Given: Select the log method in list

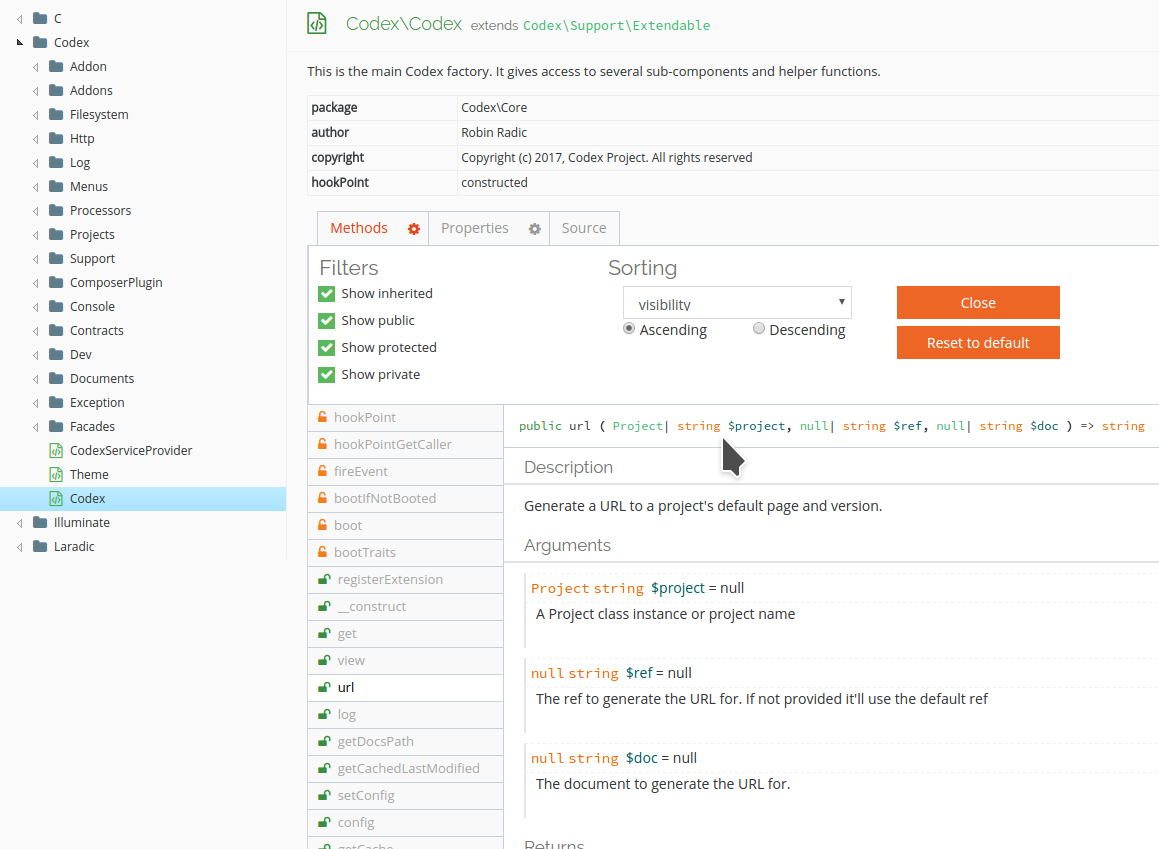Looking at the screenshot, I should pos(405,715).
